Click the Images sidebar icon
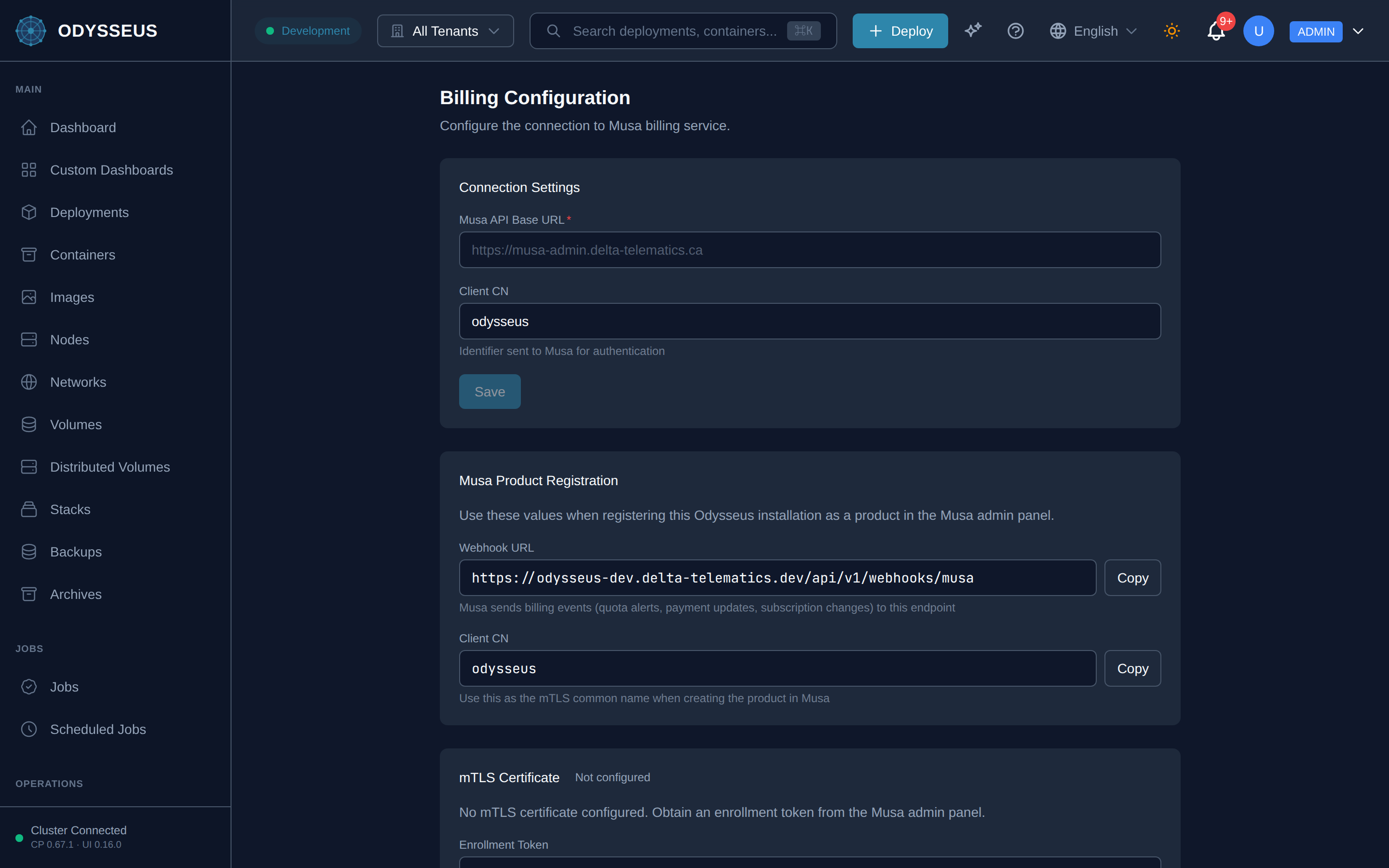Viewport: 1389px width, 868px height. [29, 298]
